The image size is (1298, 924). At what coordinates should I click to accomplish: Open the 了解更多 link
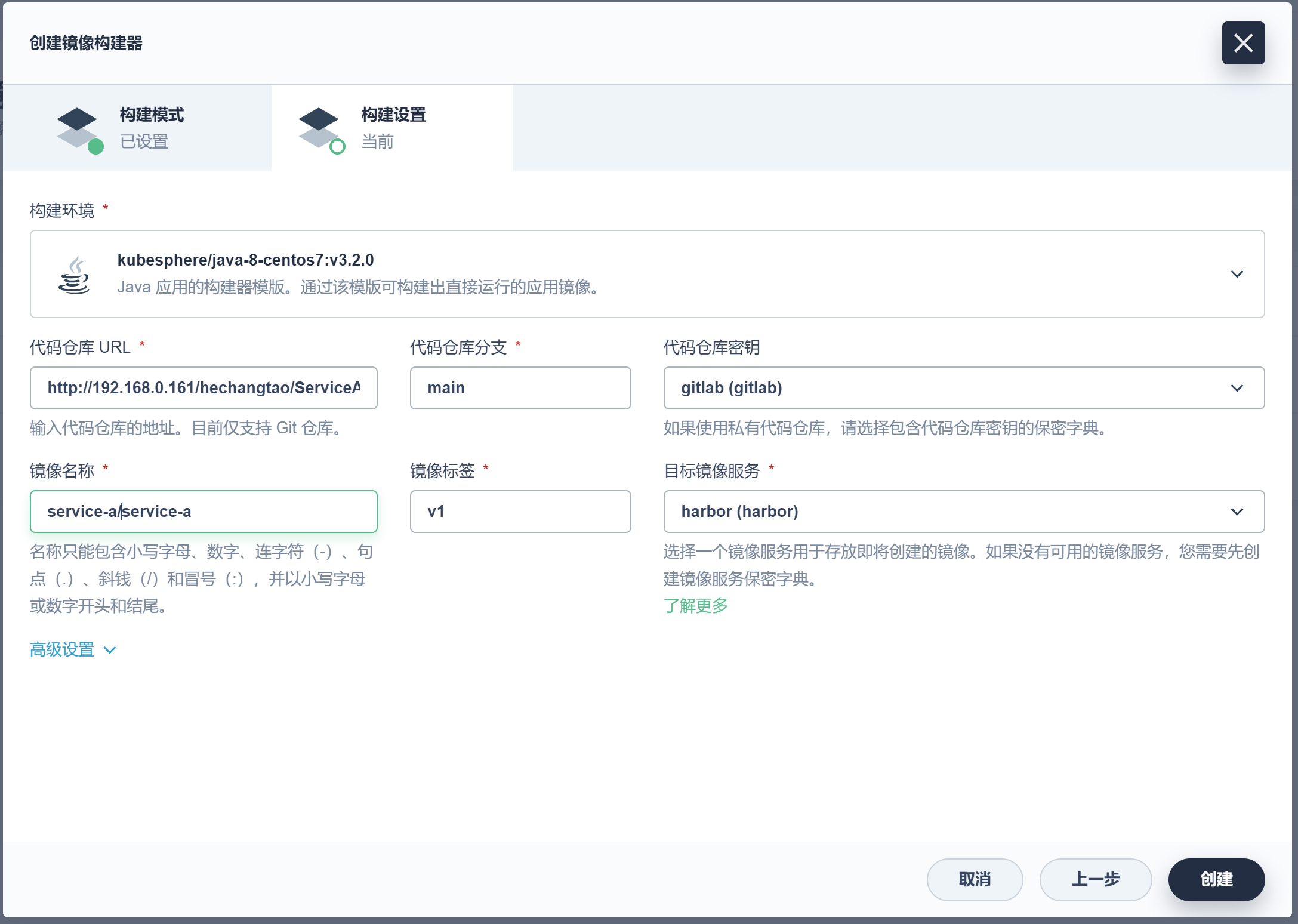(x=695, y=606)
